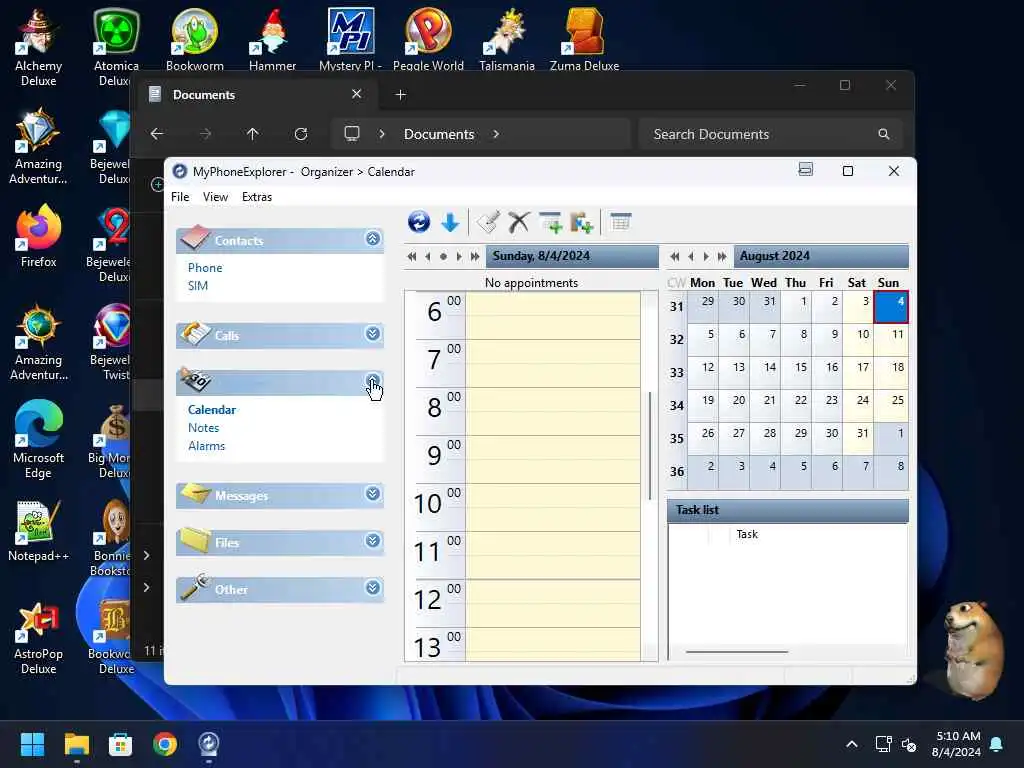This screenshot has height=768, width=1024.
Task: Click the Messages envelope icon
Action: pyautogui.click(x=195, y=494)
